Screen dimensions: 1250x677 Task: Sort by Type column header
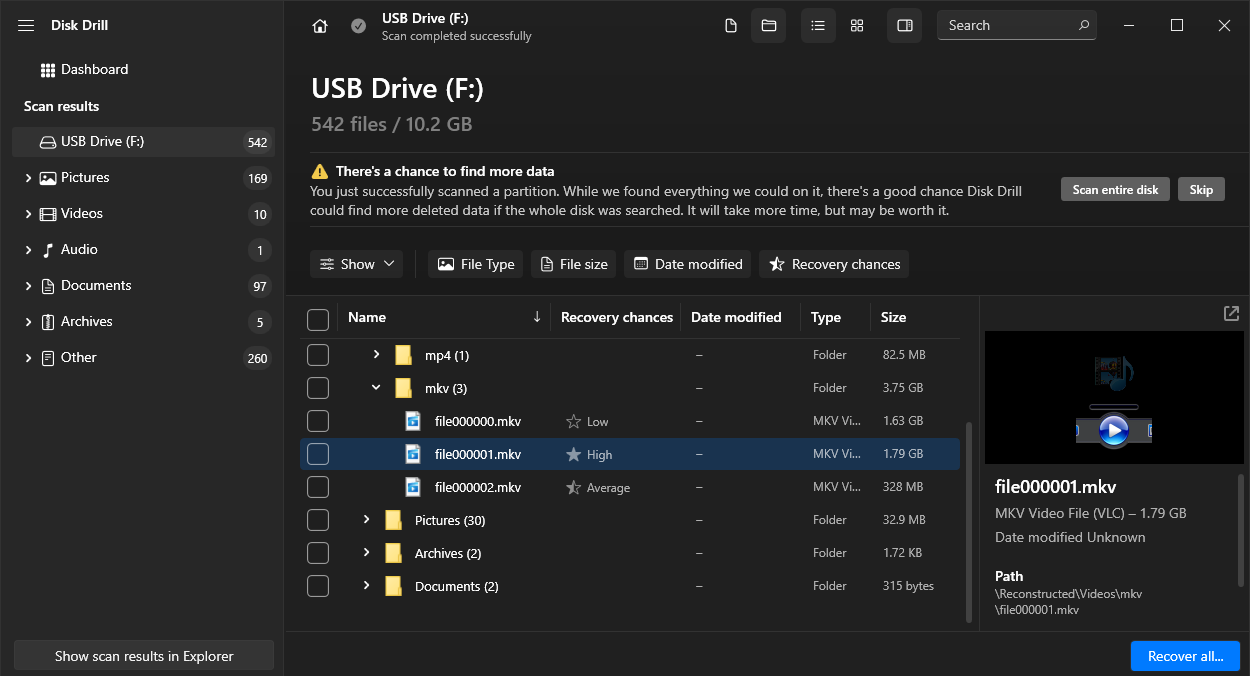[826, 317]
